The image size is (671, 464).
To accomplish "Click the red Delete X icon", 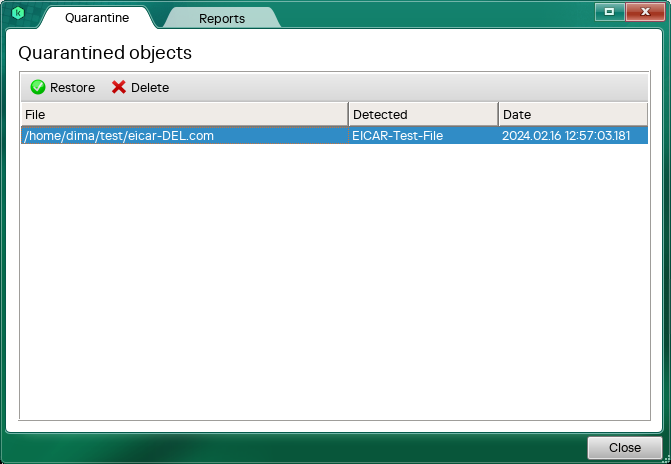I will click(x=119, y=87).
